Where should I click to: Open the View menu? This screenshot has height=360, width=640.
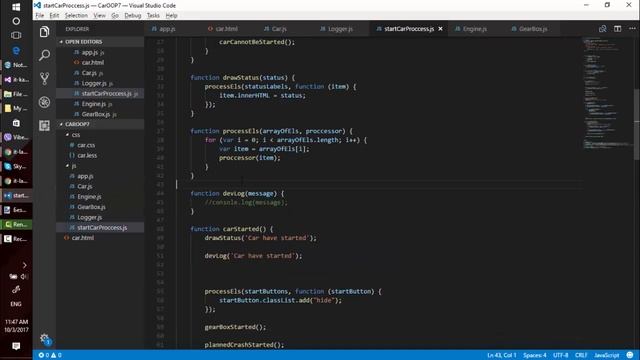click(99, 16)
